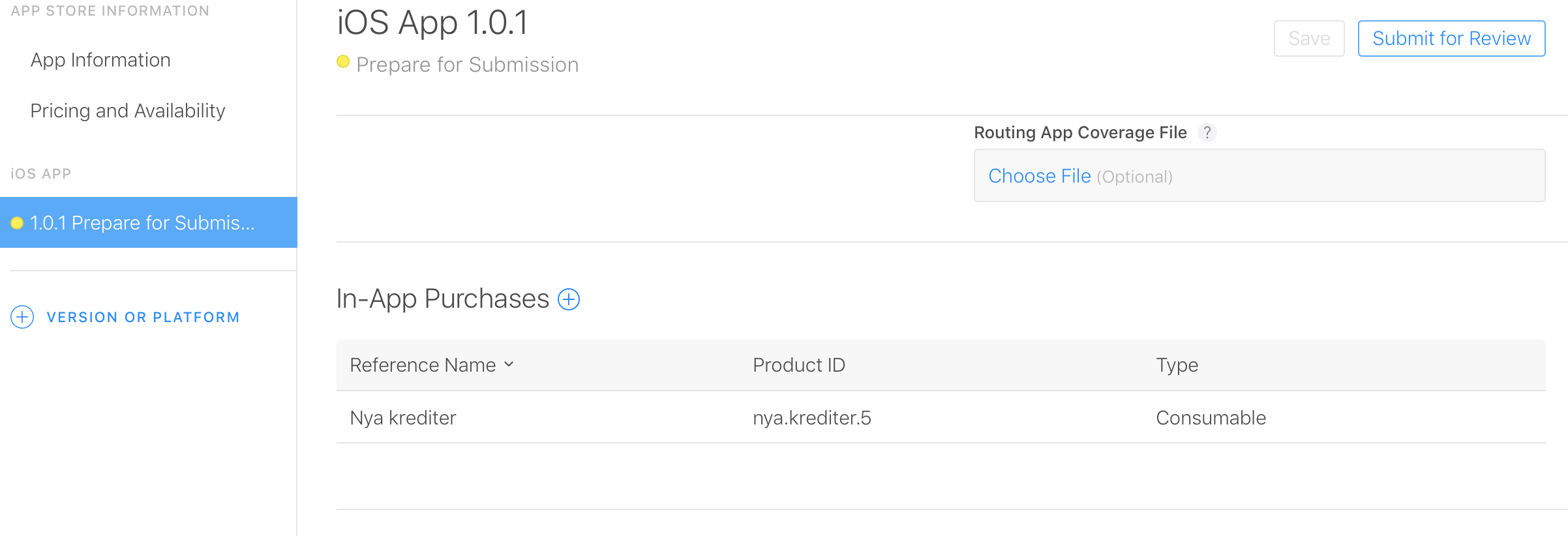
Task: Click the Save button
Action: [1309, 38]
